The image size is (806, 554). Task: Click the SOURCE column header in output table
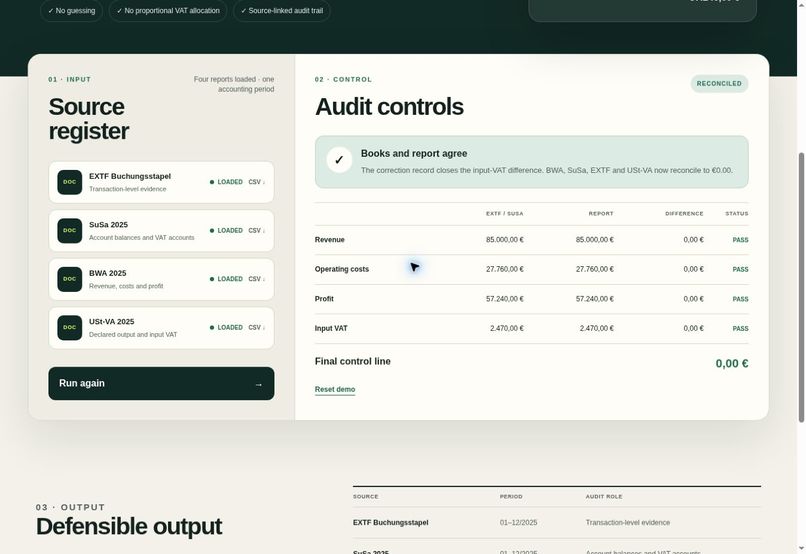click(365, 497)
